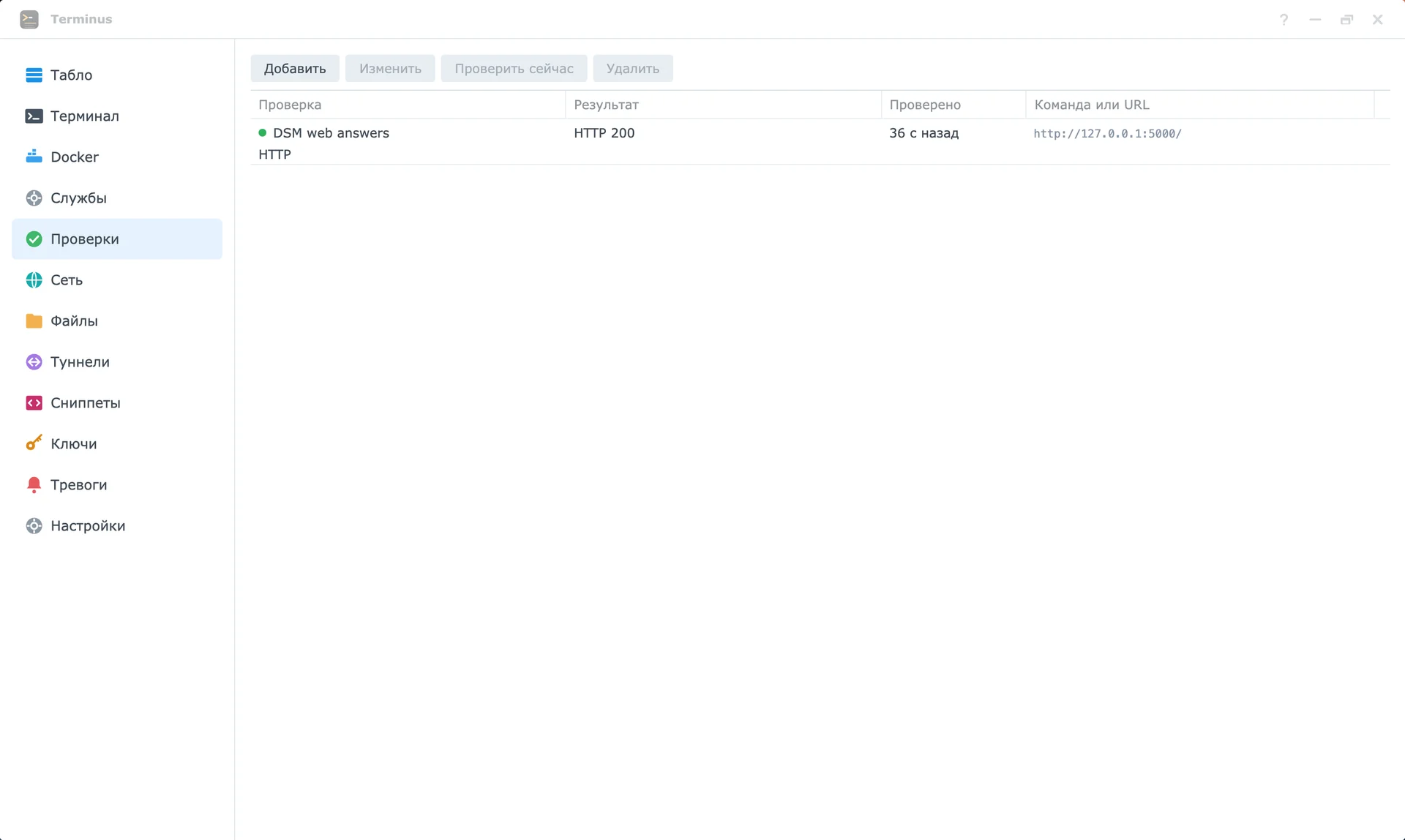The image size is (1405, 840).
Task: Click the Проверено column header
Action: [953, 105]
